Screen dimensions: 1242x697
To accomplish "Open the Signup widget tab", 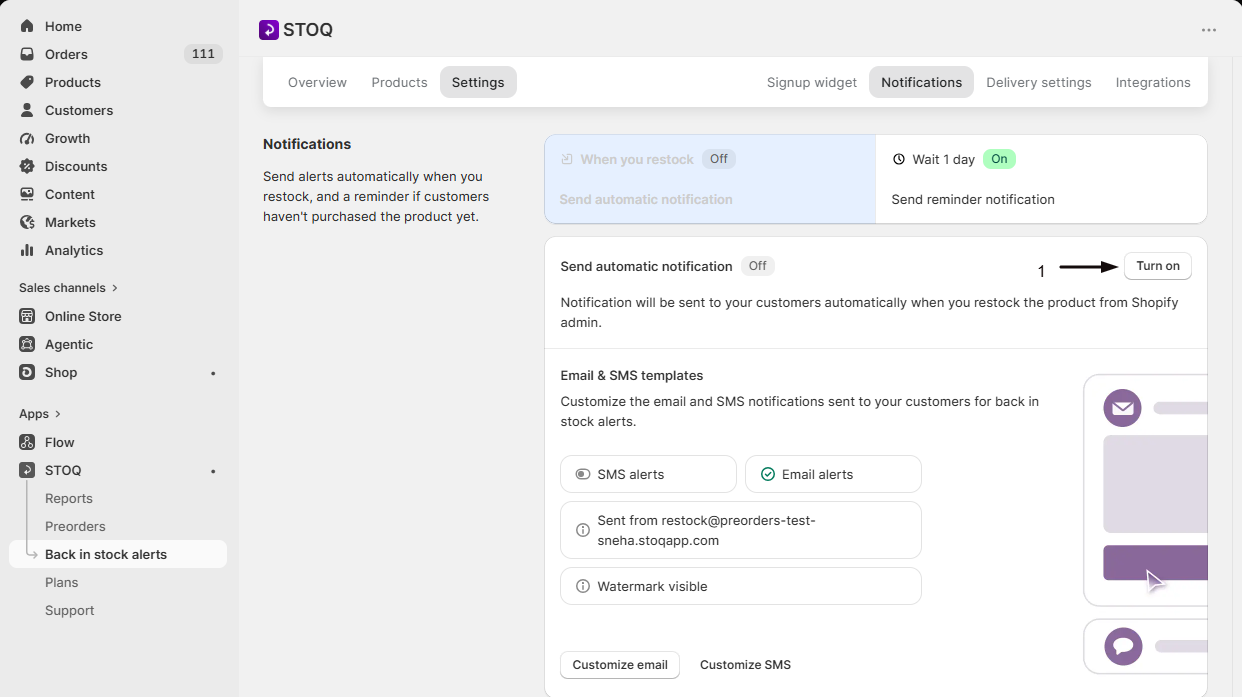I will [812, 82].
